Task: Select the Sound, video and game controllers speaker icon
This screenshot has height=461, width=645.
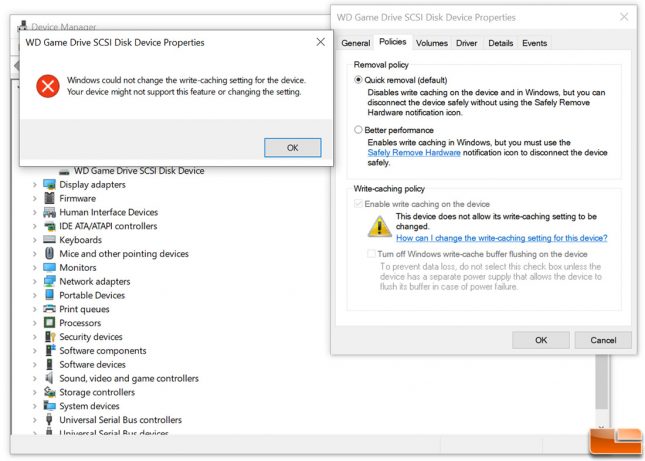Action: click(x=49, y=378)
